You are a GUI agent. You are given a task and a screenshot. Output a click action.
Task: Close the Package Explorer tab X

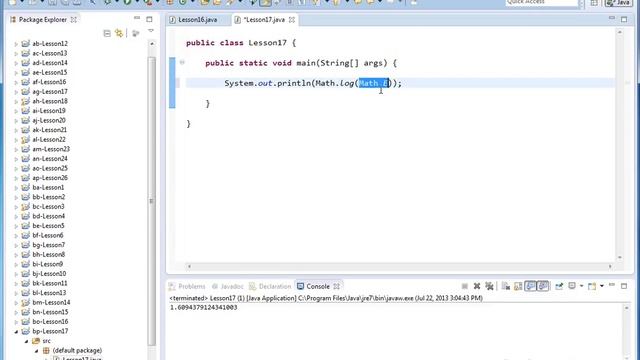(x=73, y=20)
